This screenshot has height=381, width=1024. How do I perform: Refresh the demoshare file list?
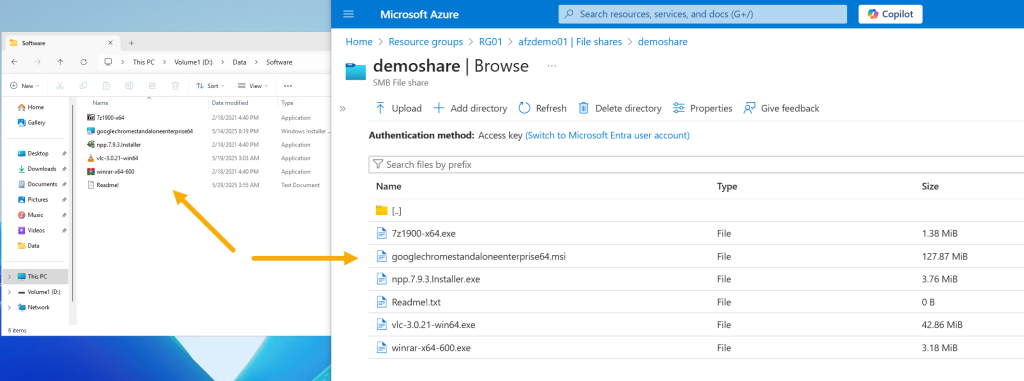524,108
